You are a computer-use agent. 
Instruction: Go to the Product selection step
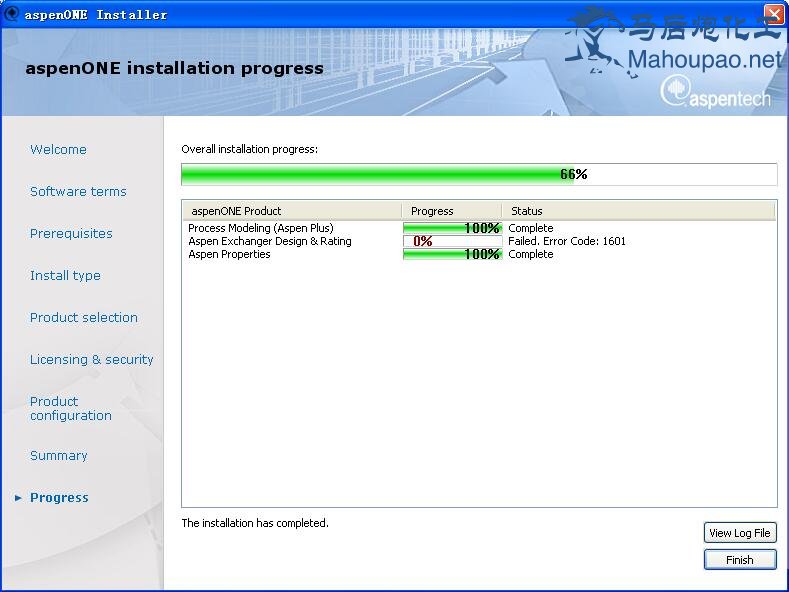84,318
